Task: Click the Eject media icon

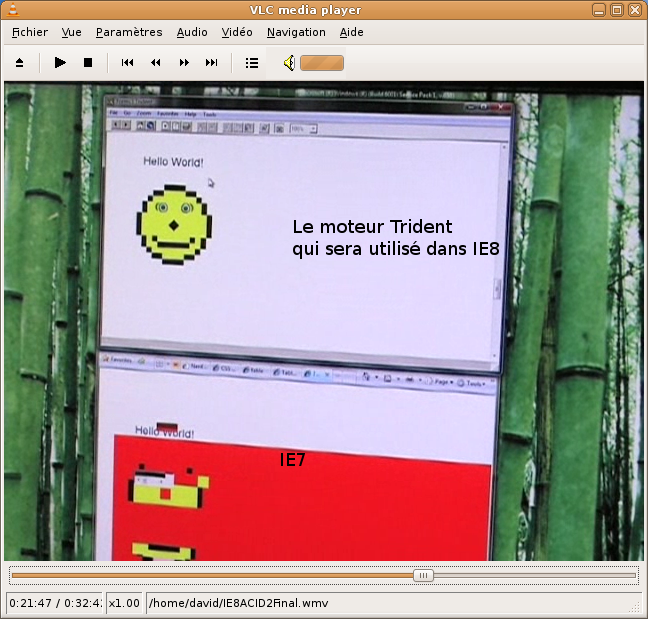Action: 20,63
